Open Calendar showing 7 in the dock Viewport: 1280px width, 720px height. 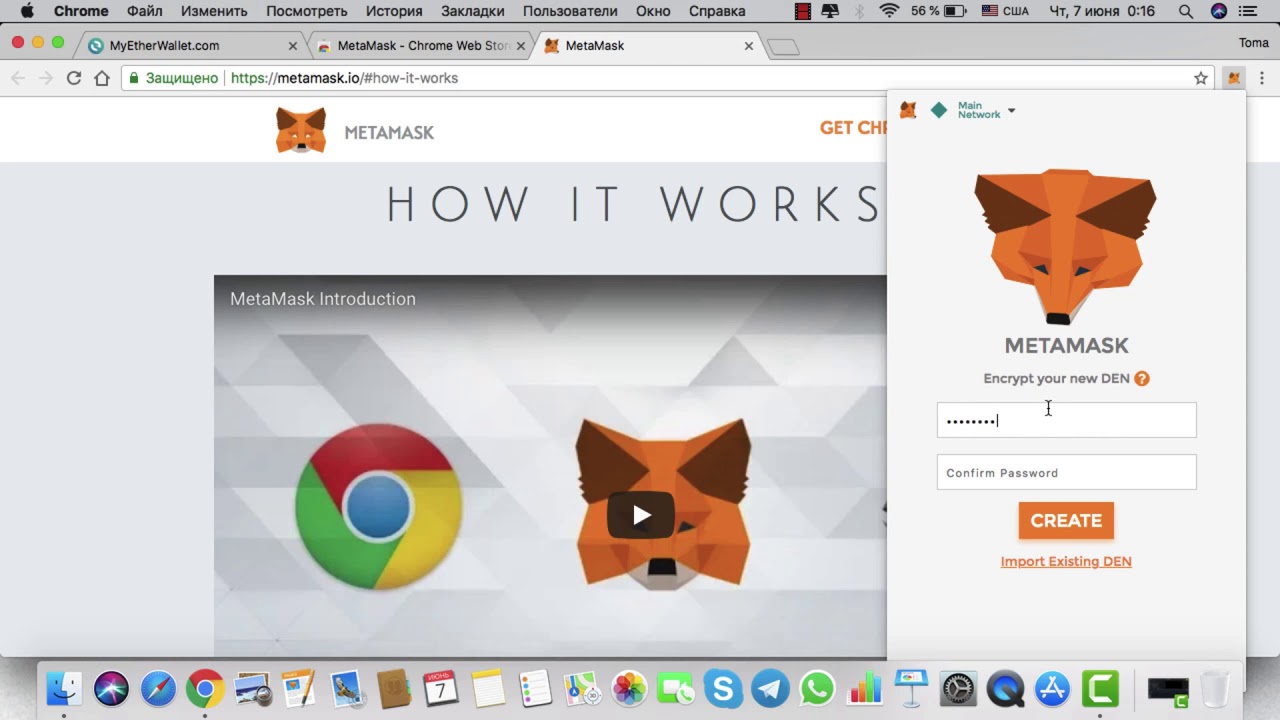440,689
